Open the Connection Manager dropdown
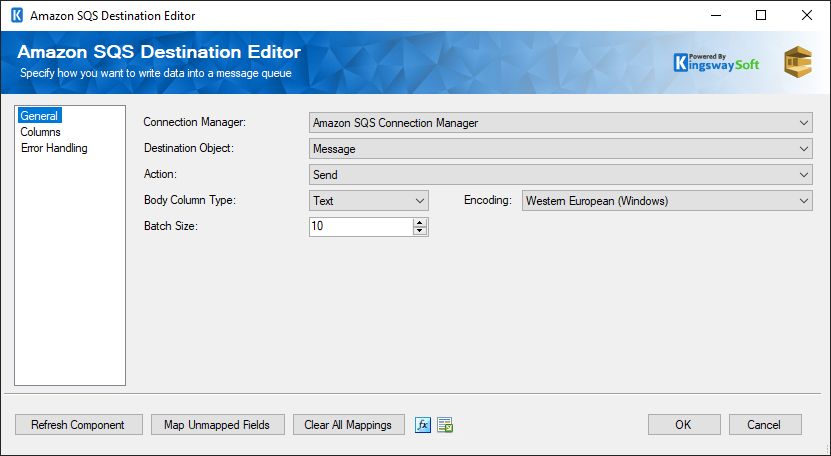The image size is (831, 456). [x=560, y=122]
